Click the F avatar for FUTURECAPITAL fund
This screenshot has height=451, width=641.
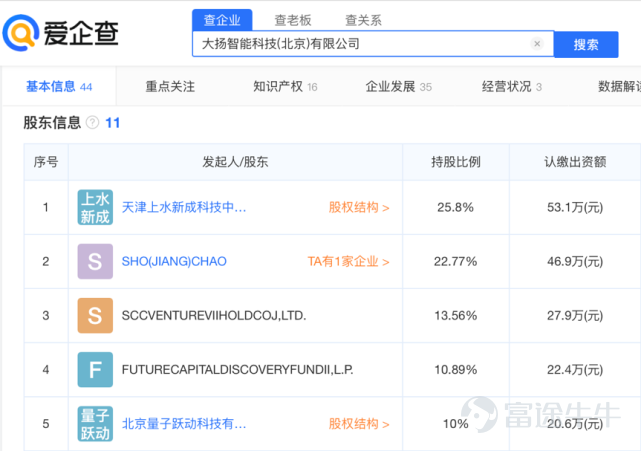(95, 370)
